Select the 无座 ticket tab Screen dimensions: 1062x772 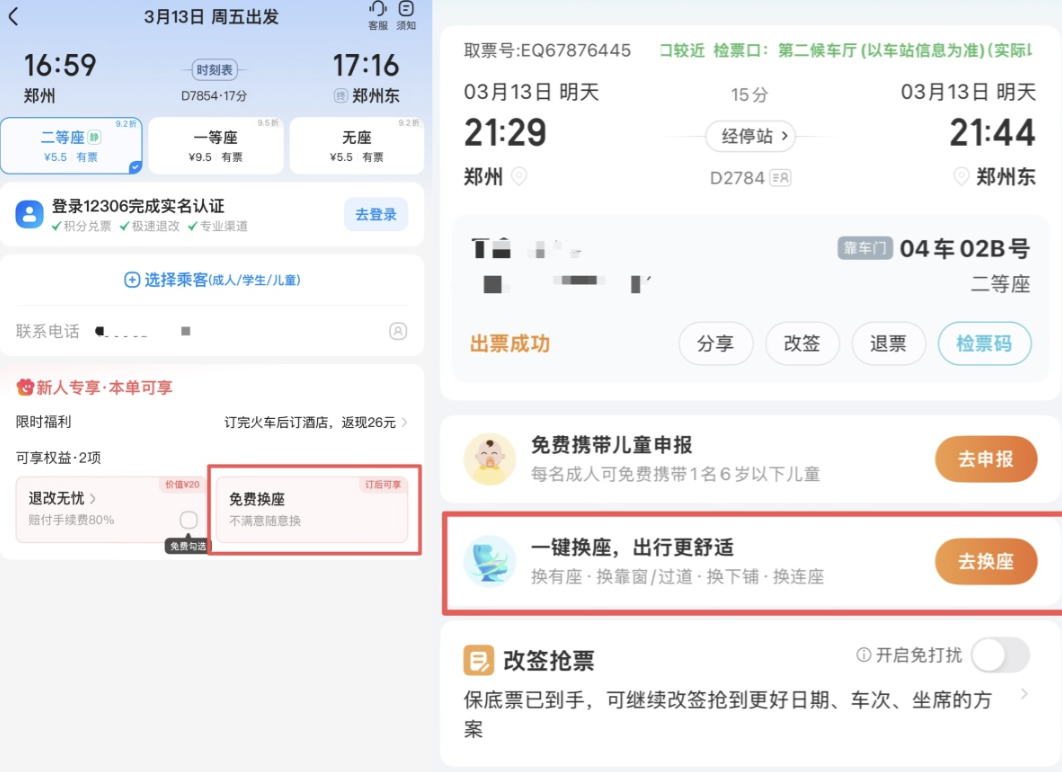click(x=356, y=146)
